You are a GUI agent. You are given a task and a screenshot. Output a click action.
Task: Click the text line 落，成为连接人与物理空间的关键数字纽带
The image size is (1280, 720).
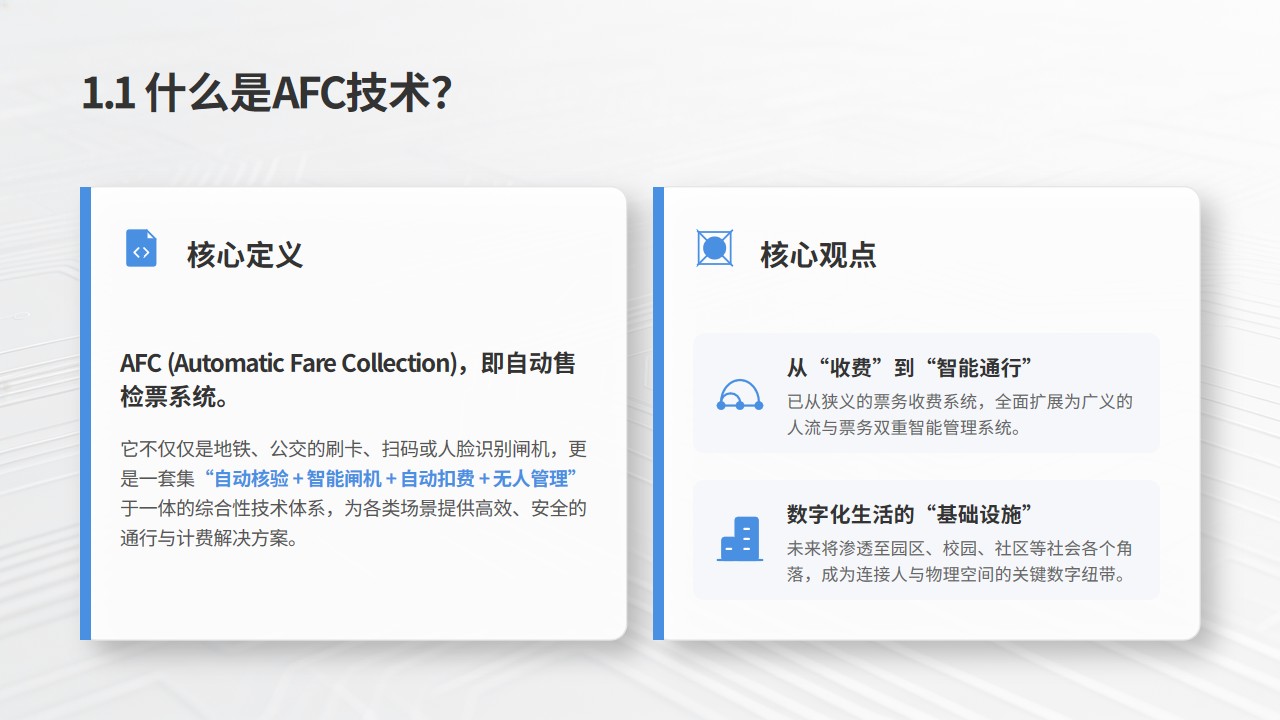tap(957, 575)
